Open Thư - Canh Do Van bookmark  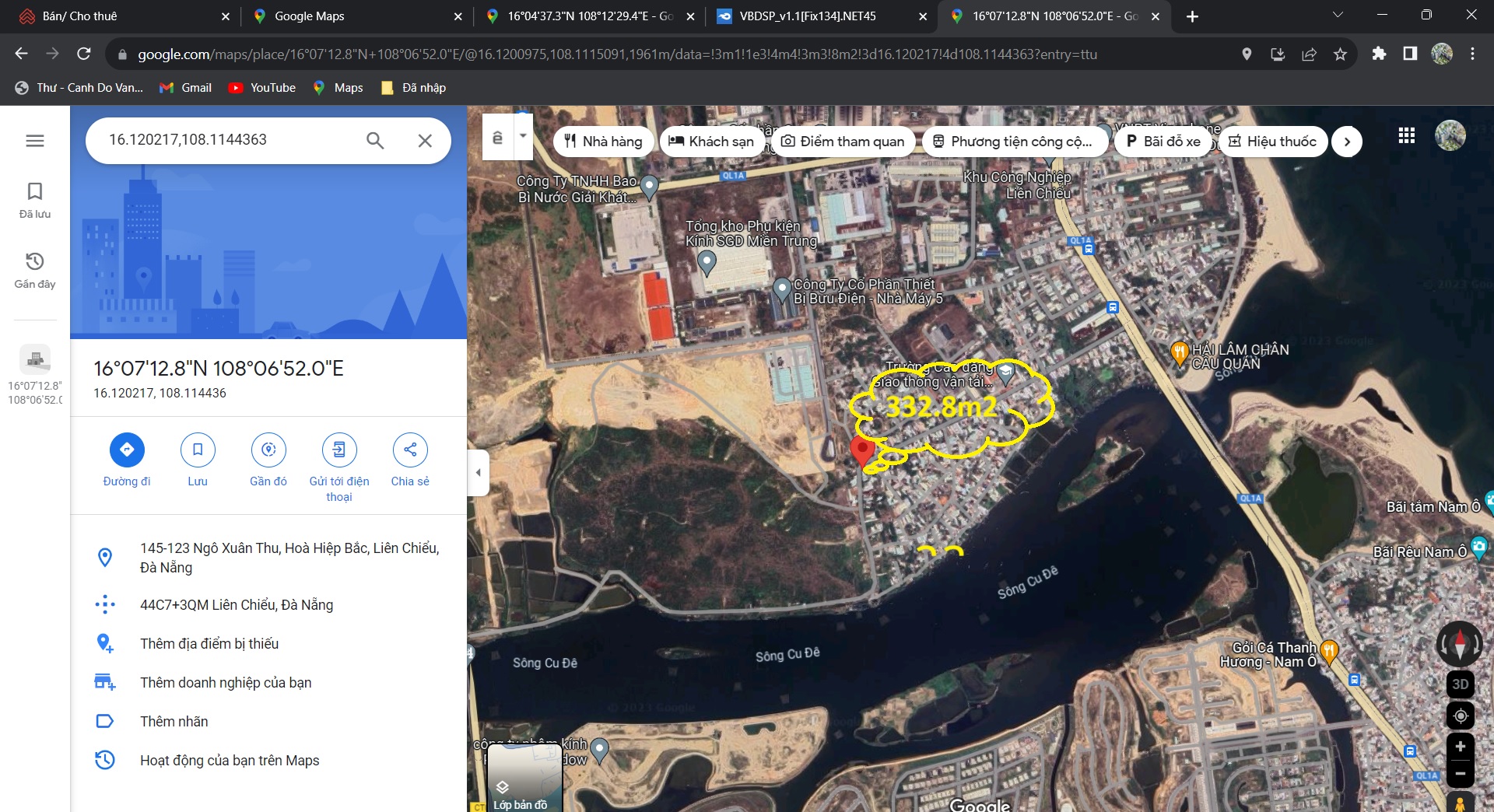tap(79, 88)
